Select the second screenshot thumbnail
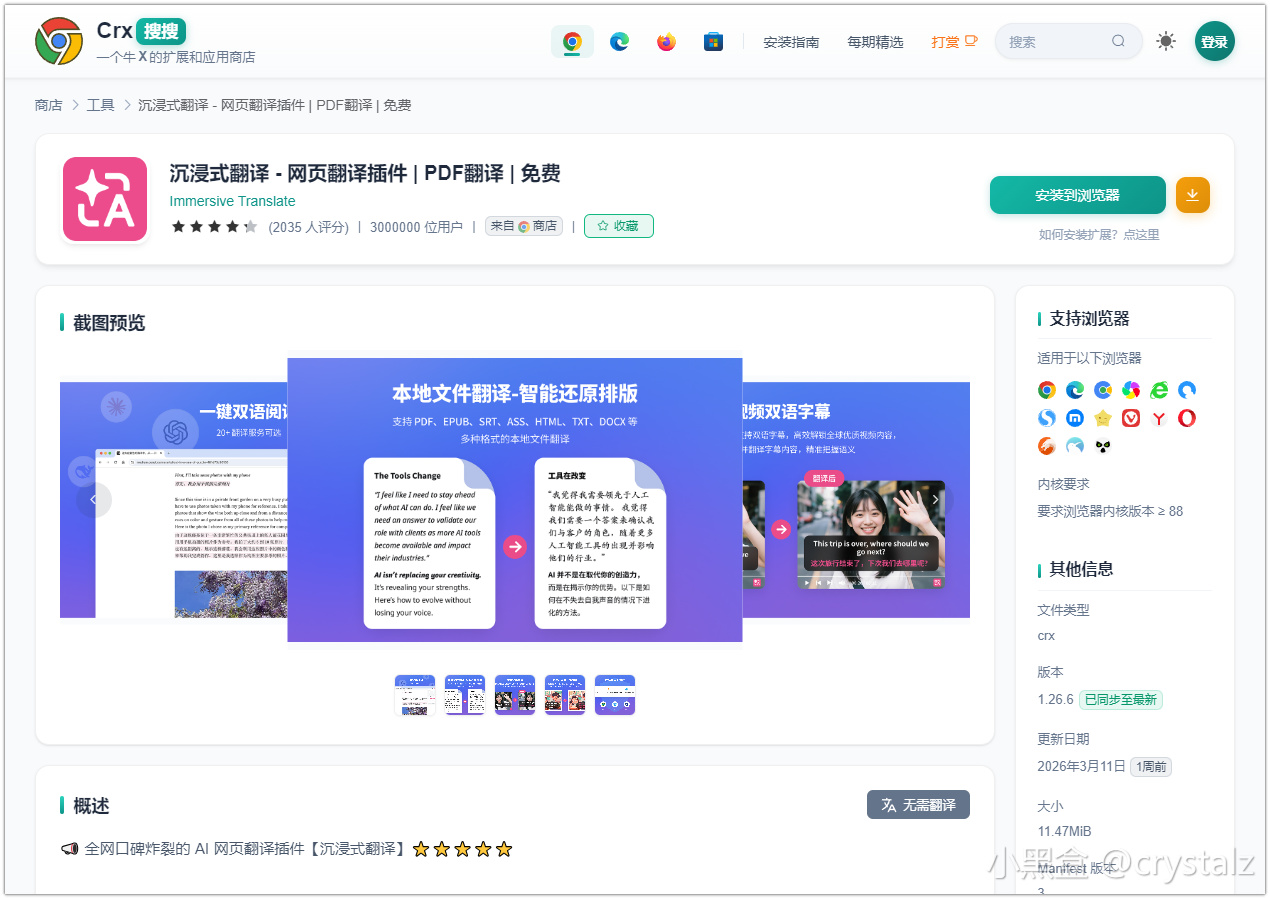Viewport: 1270px width, 899px height. coord(465,695)
